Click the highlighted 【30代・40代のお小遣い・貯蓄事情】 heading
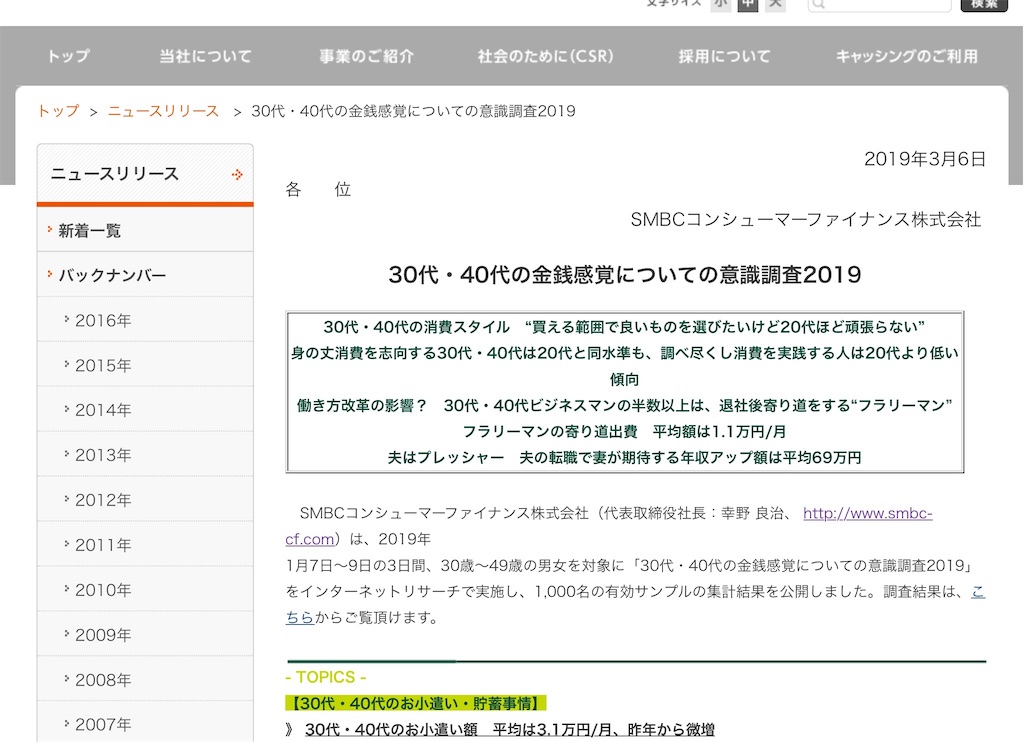 click(x=415, y=703)
